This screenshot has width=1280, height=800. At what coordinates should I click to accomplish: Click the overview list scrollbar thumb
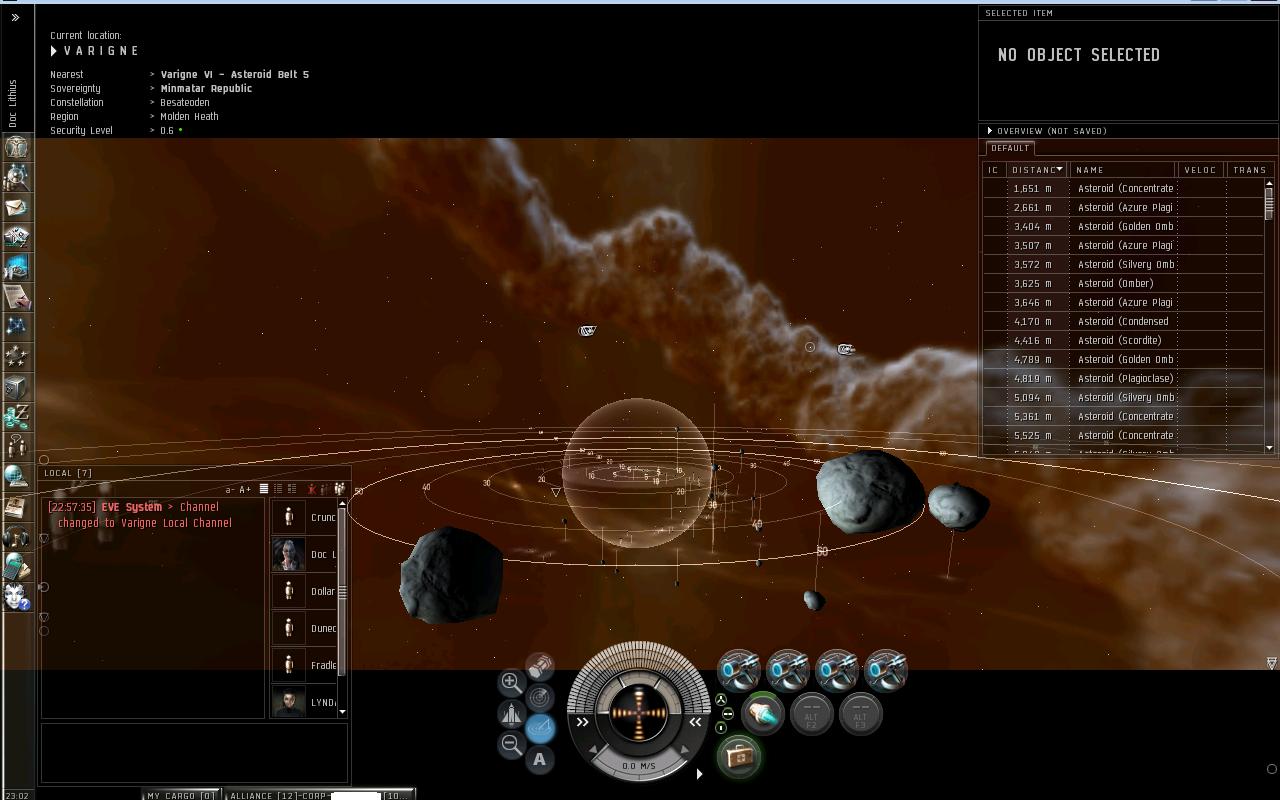click(x=1269, y=203)
